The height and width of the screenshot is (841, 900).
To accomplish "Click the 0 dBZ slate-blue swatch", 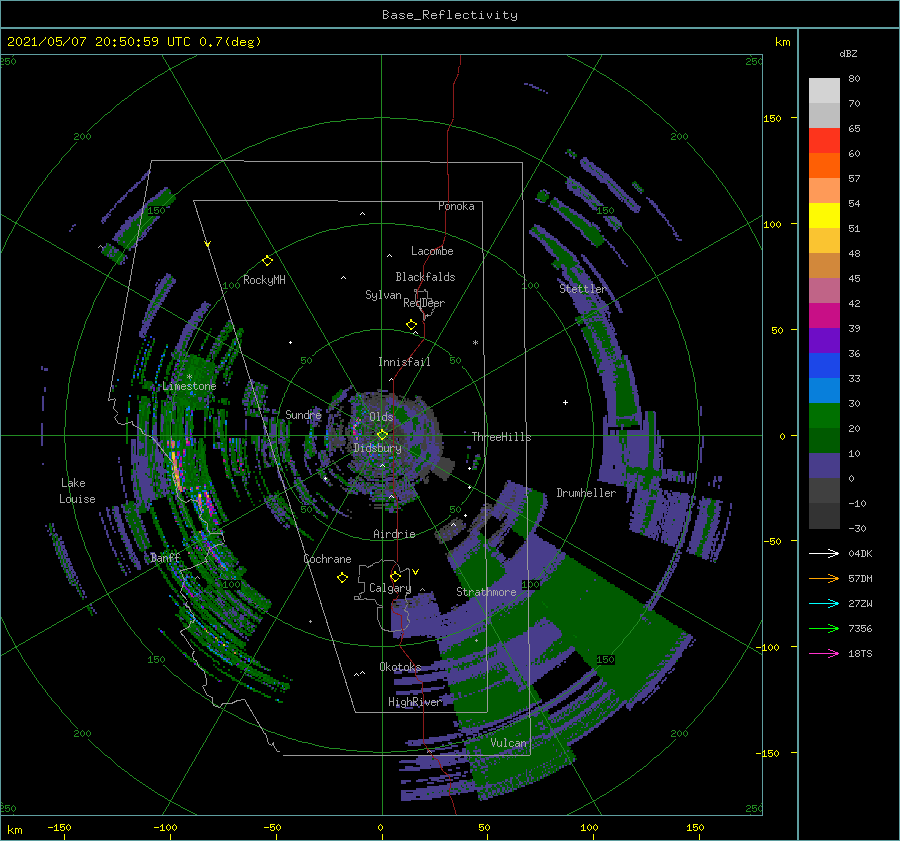I will tap(824, 466).
